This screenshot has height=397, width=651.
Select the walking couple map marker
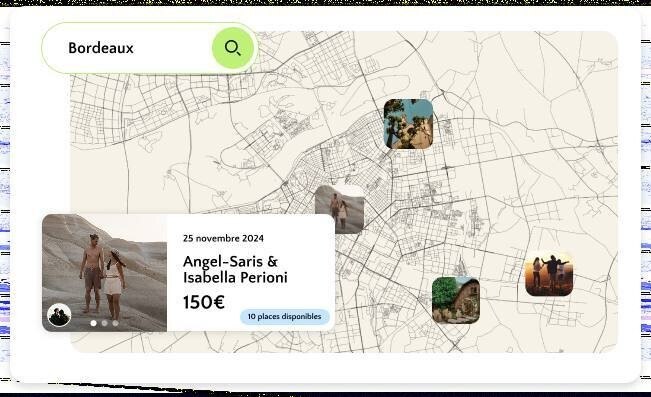[x=340, y=209]
